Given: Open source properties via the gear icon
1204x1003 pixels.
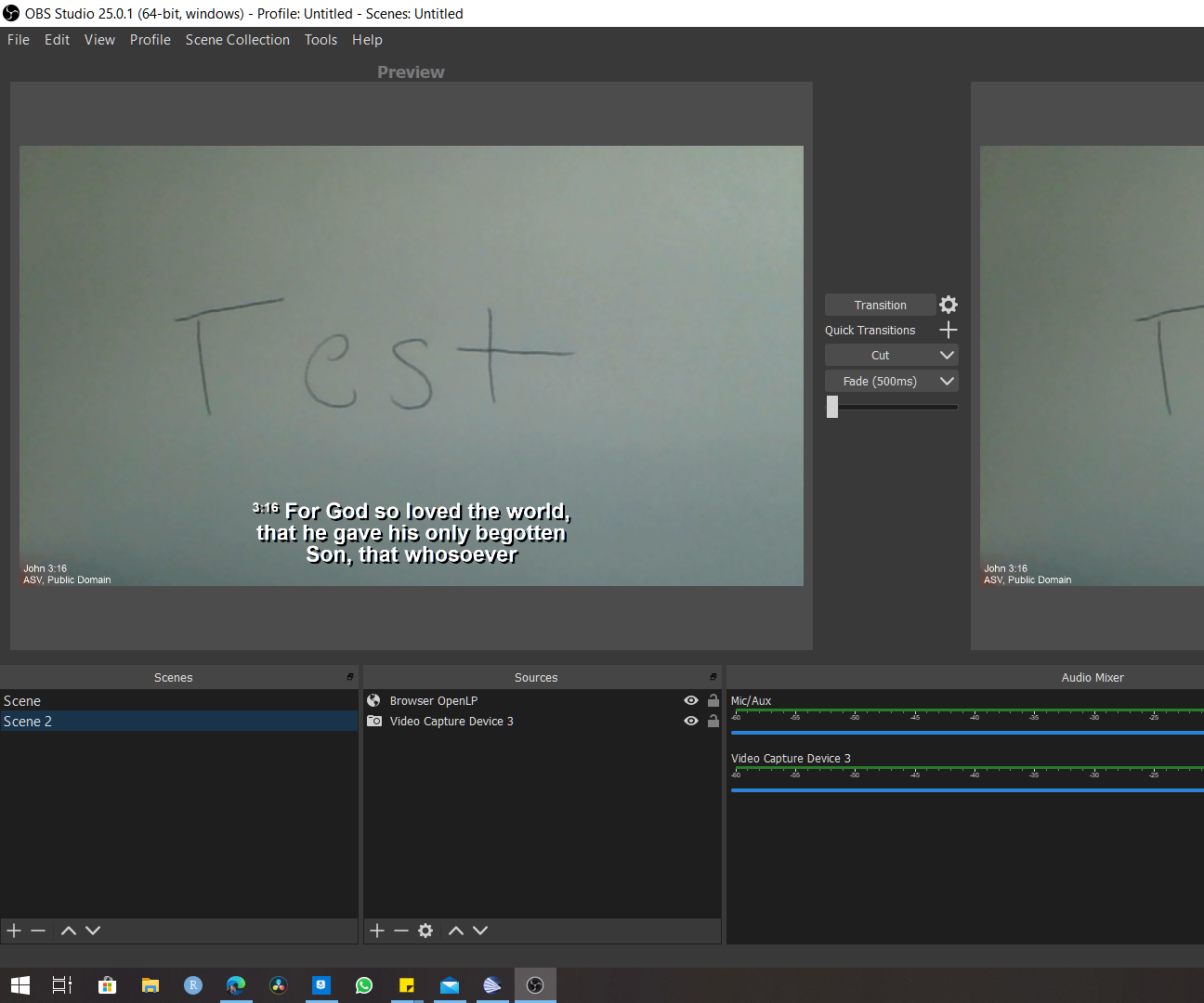Looking at the screenshot, I should click(425, 930).
